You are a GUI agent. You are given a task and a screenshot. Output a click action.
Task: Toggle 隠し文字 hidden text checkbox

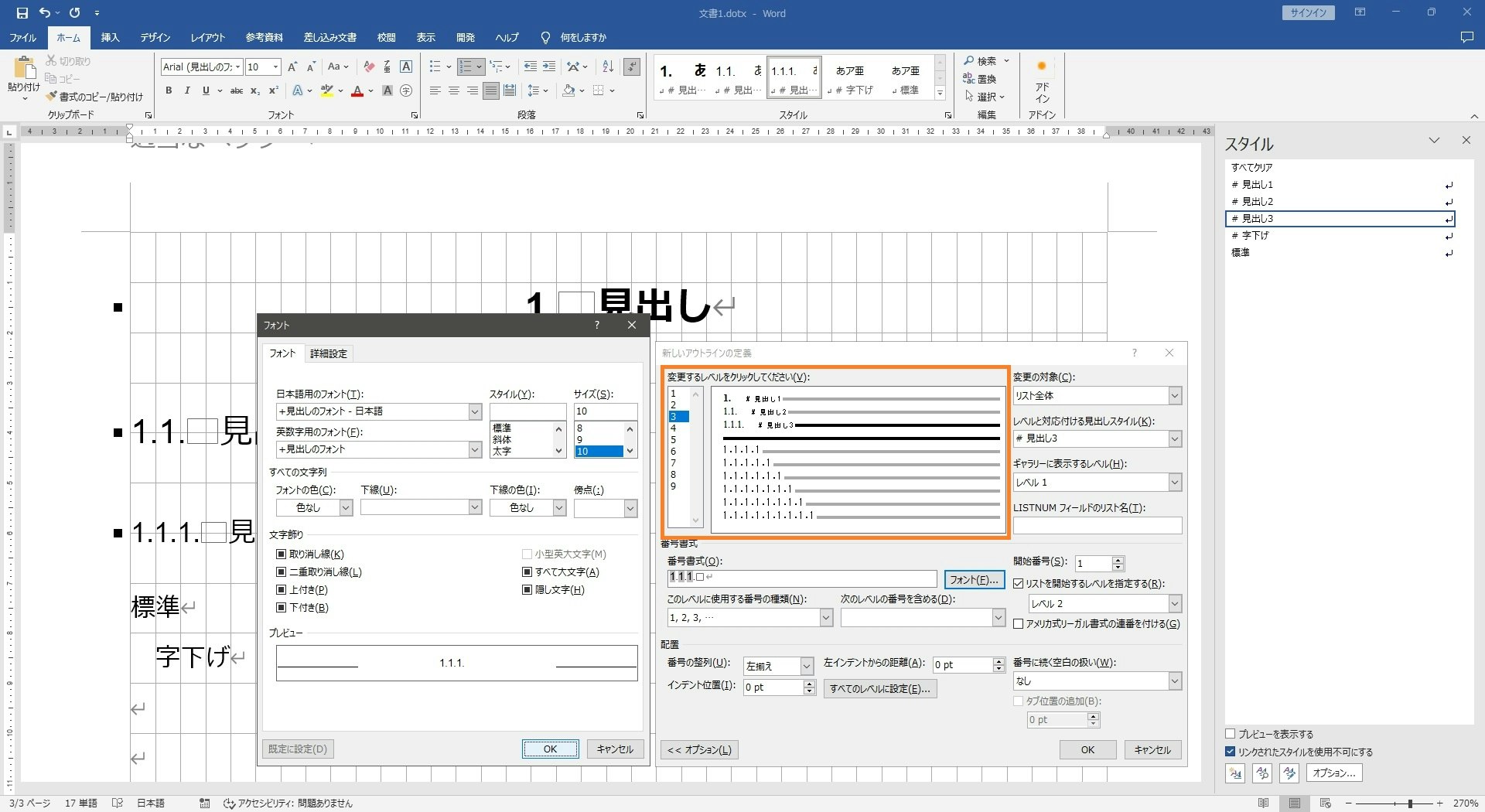click(x=527, y=589)
